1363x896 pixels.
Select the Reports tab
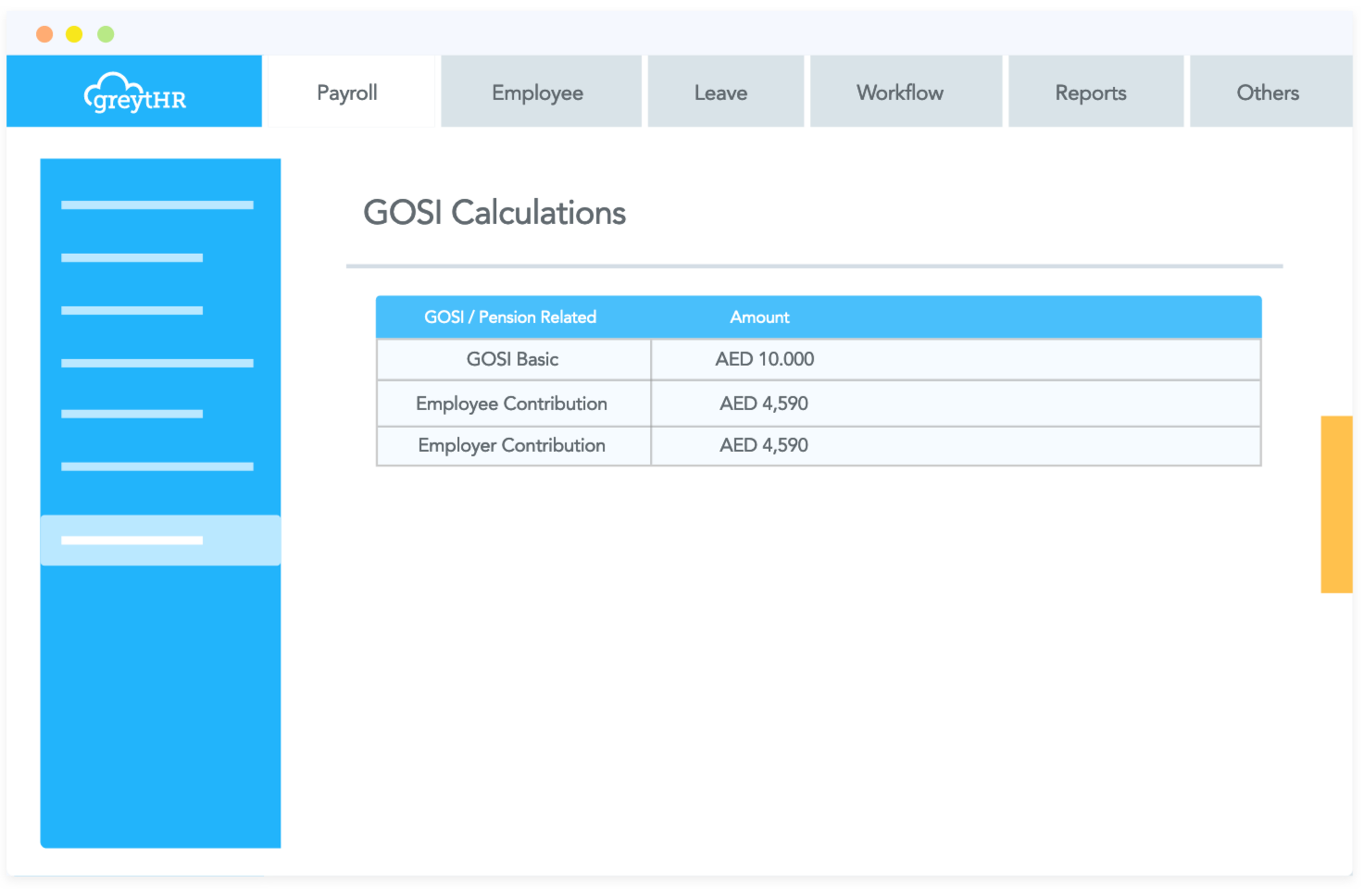pyautogui.click(x=1095, y=92)
